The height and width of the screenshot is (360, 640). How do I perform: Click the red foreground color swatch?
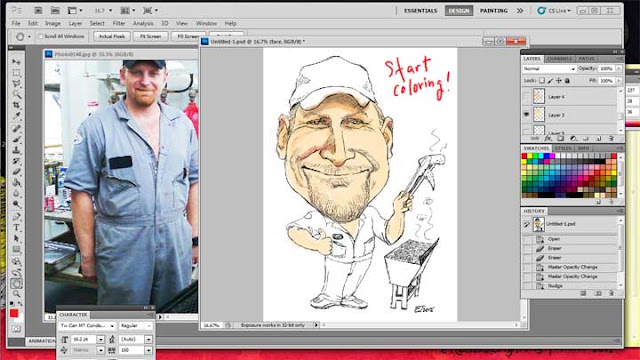(14, 313)
